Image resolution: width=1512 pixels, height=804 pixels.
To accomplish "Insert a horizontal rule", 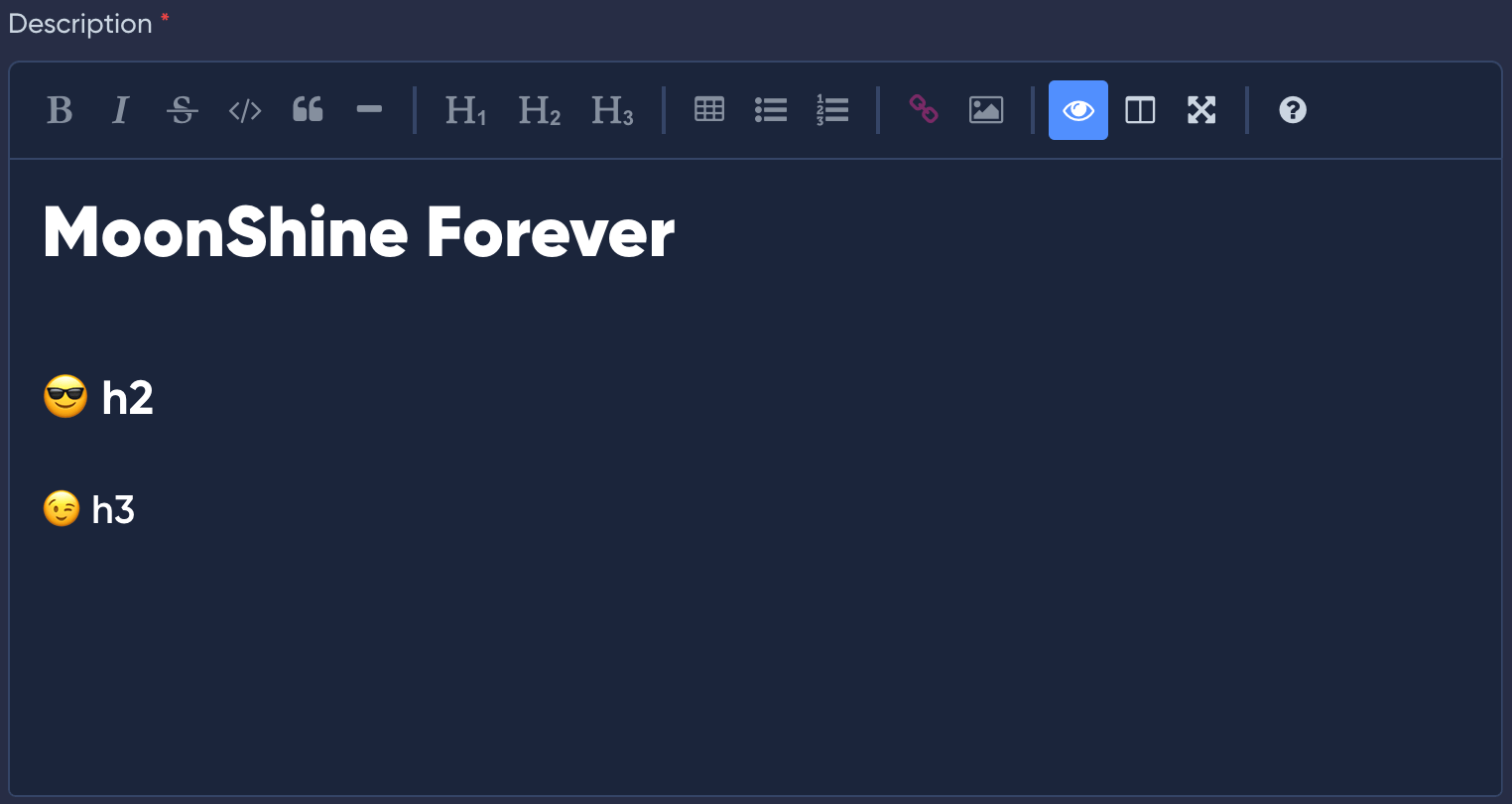I will click(x=369, y=110).
